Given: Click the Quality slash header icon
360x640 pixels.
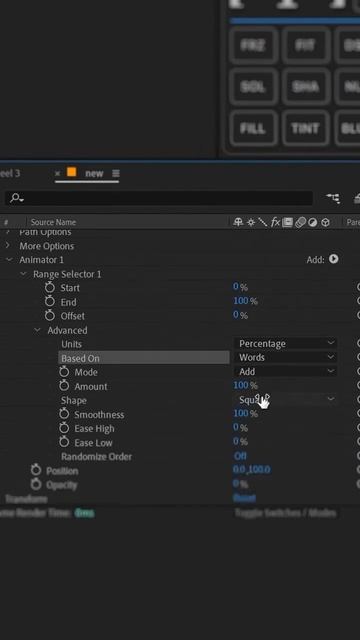Looking at the screenshot, I should pyautogui.click(x=262, y=222).
